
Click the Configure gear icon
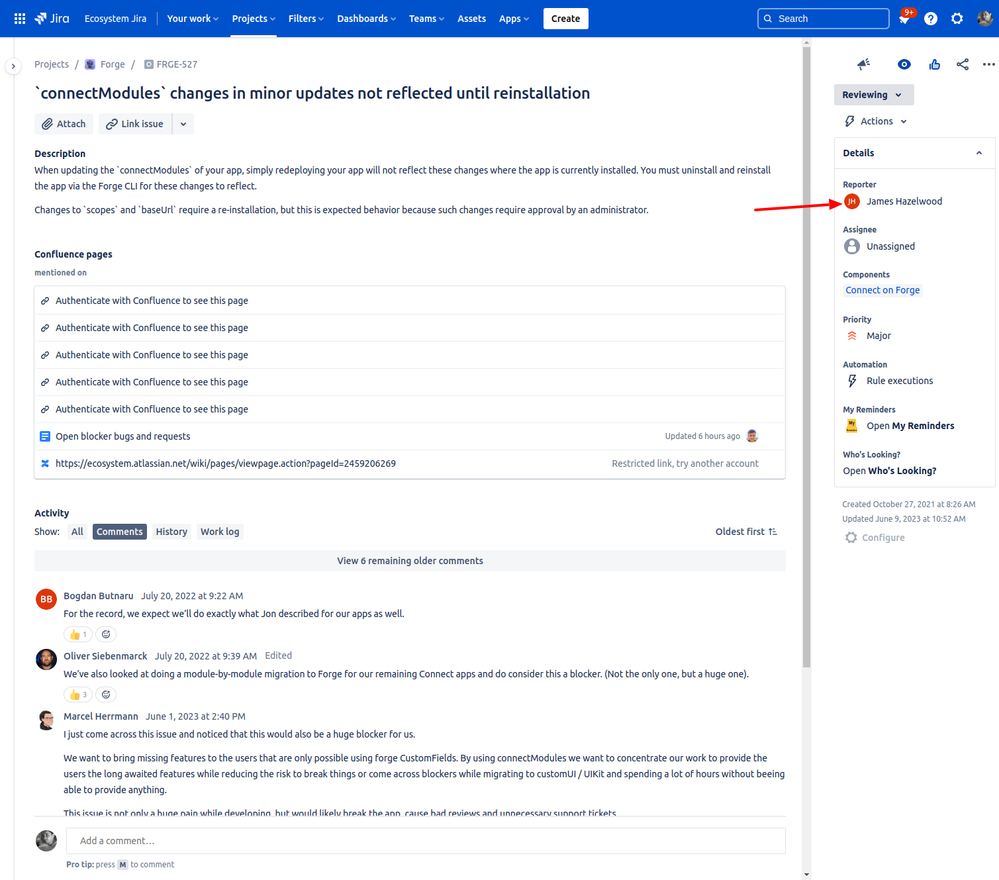(851, 537)
